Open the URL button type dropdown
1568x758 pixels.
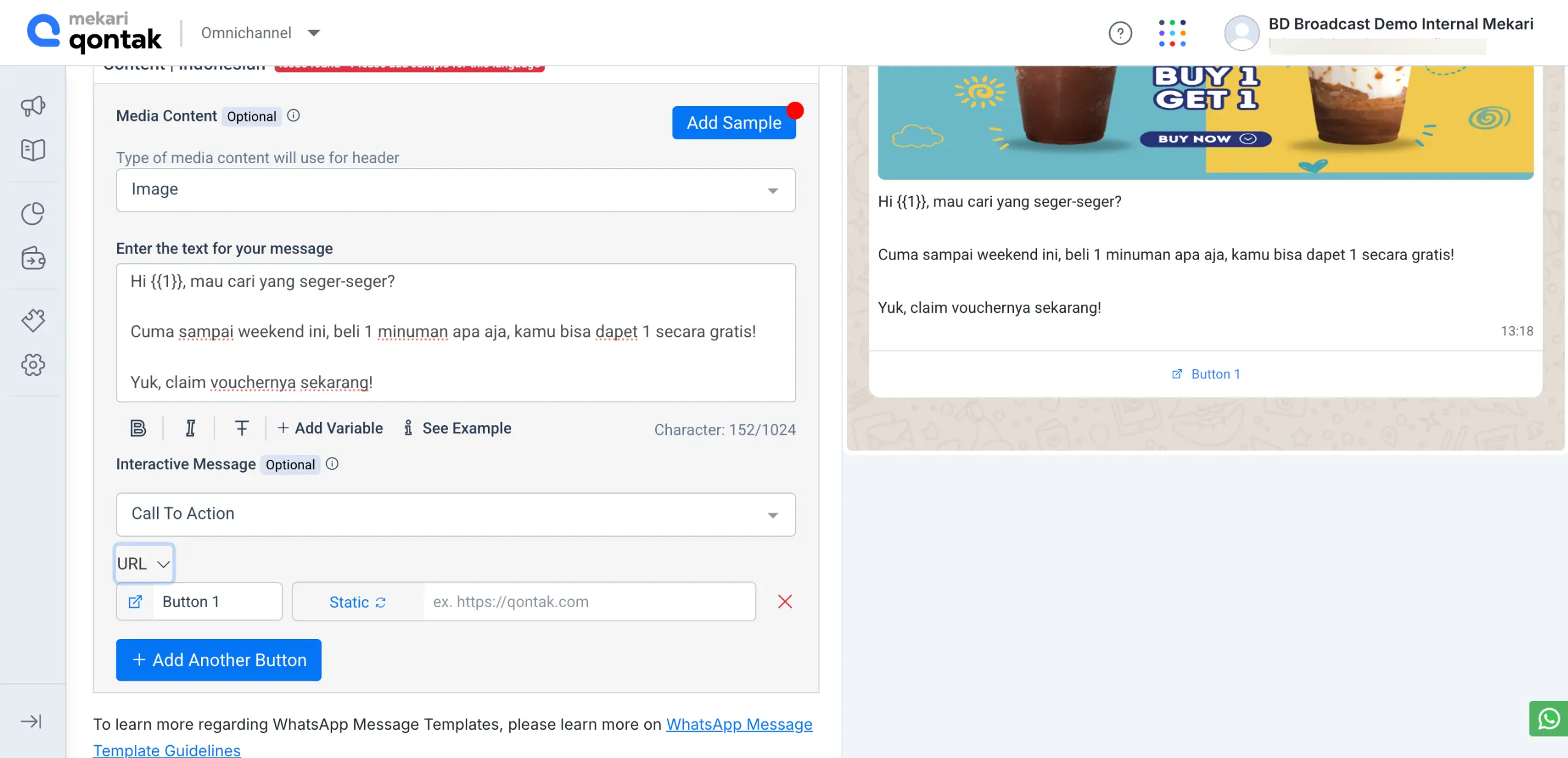click(144, 563)
